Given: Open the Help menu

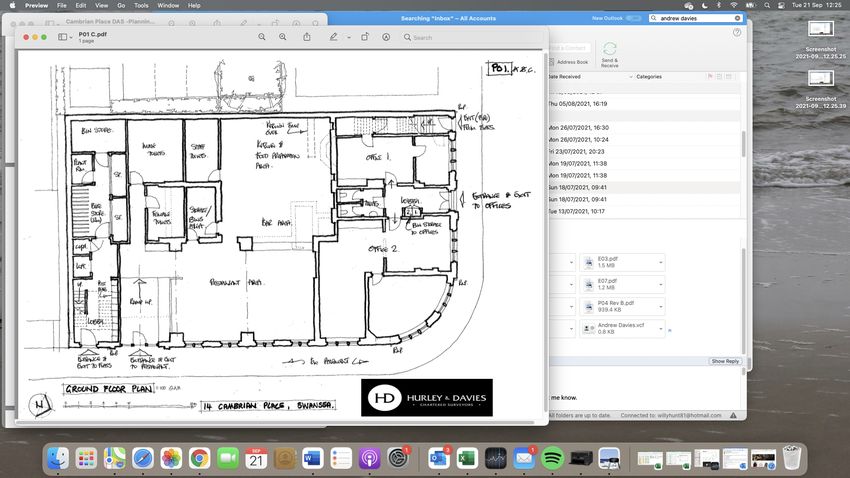Looking at the screenshot, I should click(x=194, y=5).
